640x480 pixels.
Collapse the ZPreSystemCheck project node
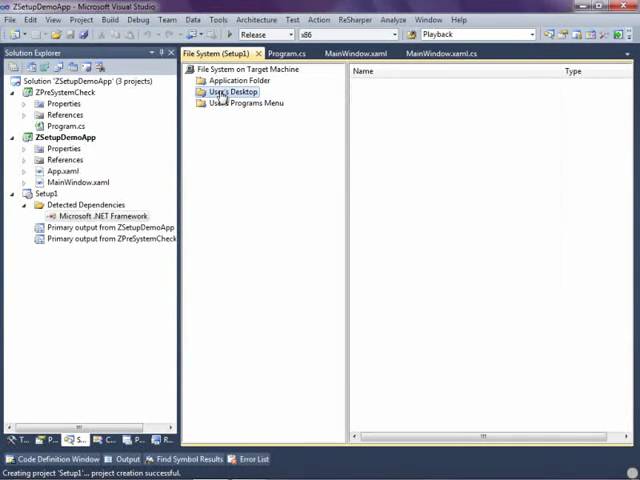click(13, 93)
